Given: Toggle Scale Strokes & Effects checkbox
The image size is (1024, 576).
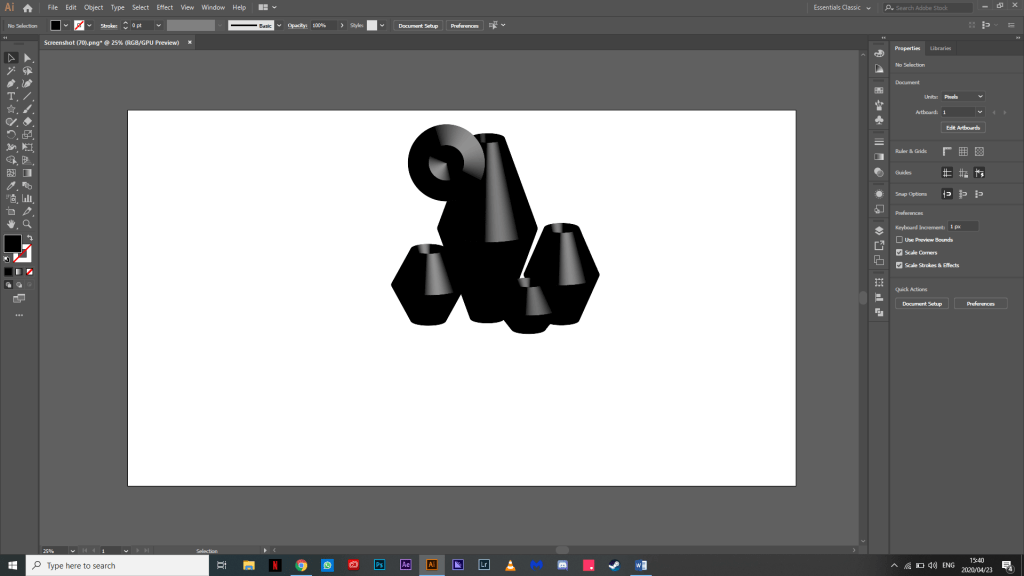Looking at the screenshot, I should tap(899, 265).
